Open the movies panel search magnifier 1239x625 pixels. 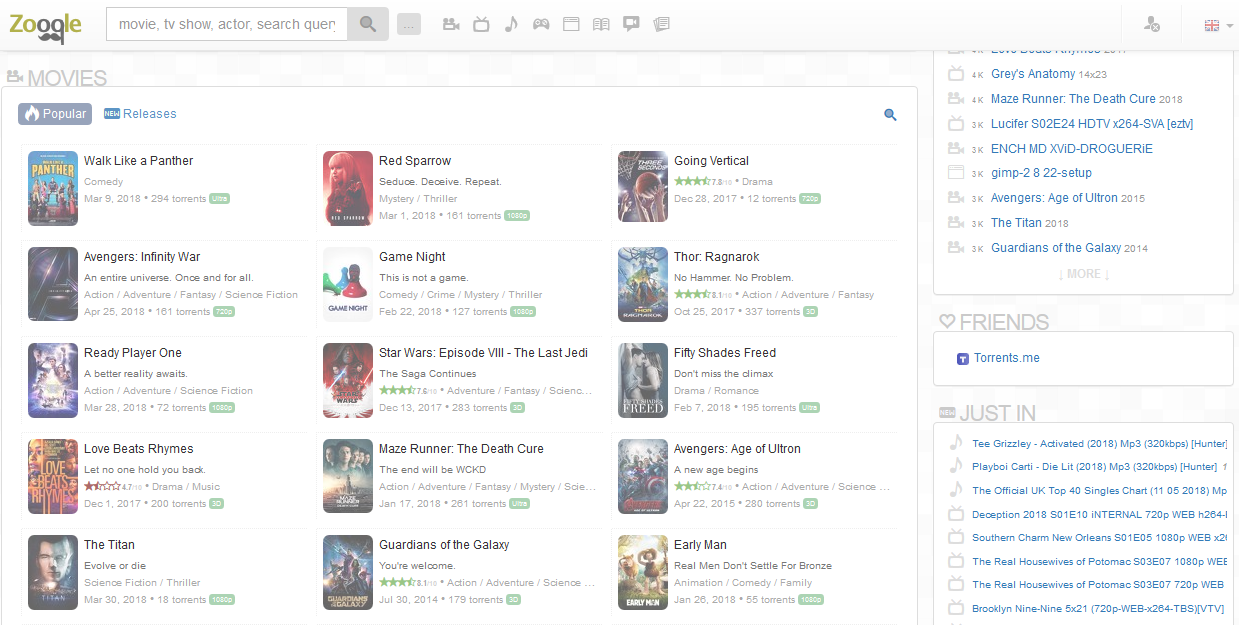[x=890, y=115]
